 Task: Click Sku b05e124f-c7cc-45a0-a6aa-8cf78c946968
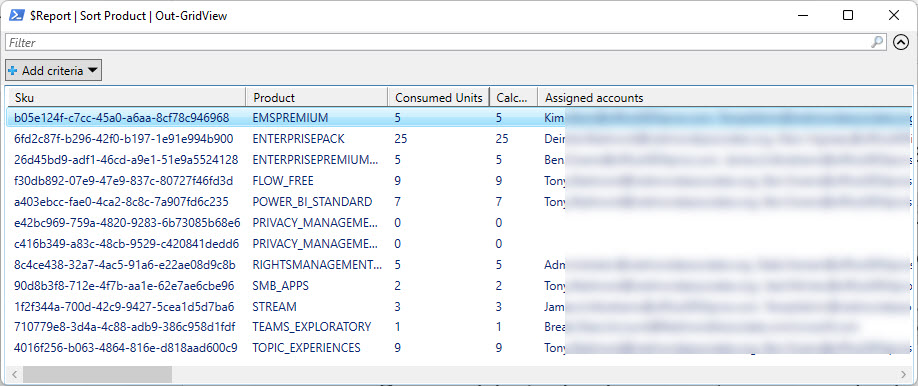point(122,118)
